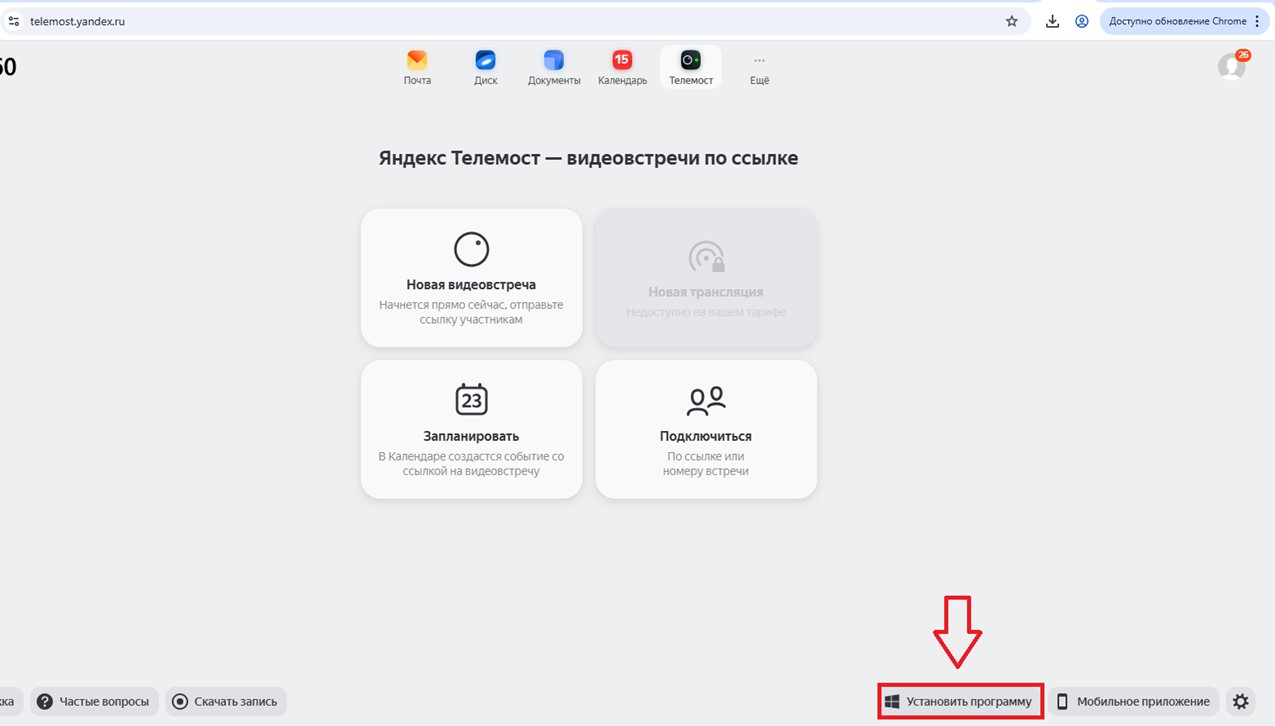Screen dimensions: 1275x726
Task: Open Календарь service icon
Action: coord(622,67)
